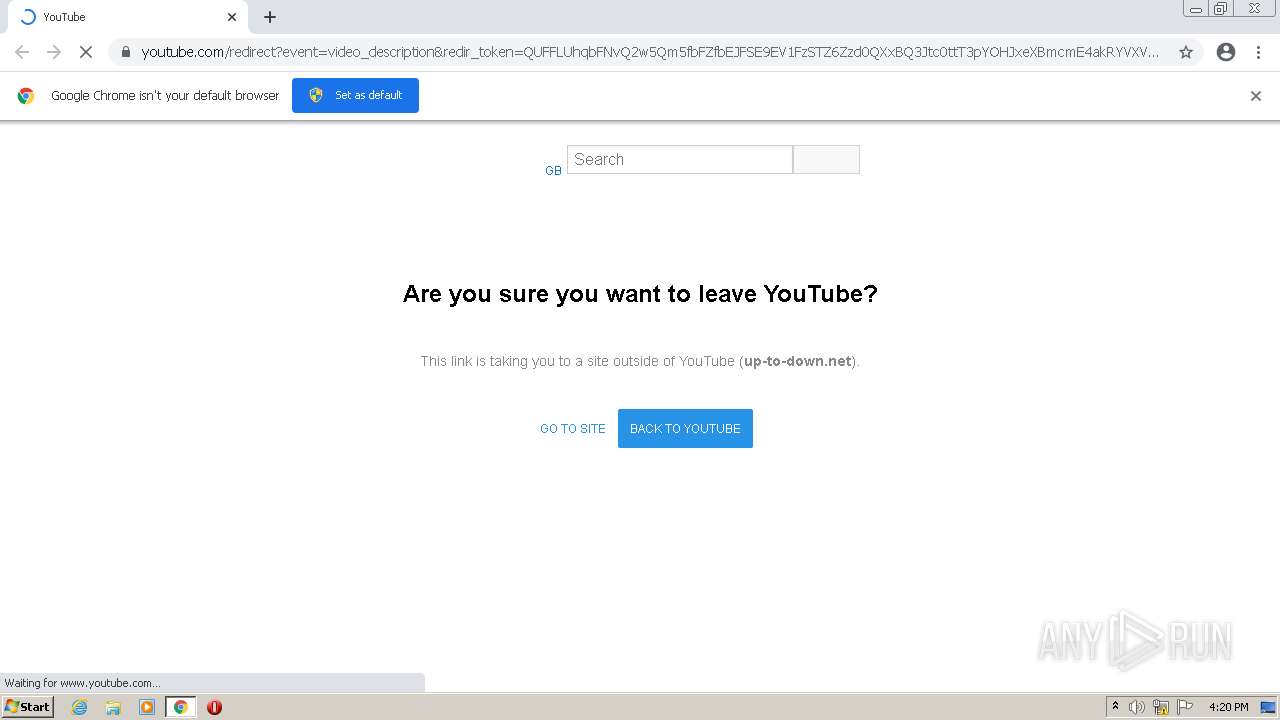Show hidden system tray icons
Screen dimensions: 1280x720
point(1115,707)
